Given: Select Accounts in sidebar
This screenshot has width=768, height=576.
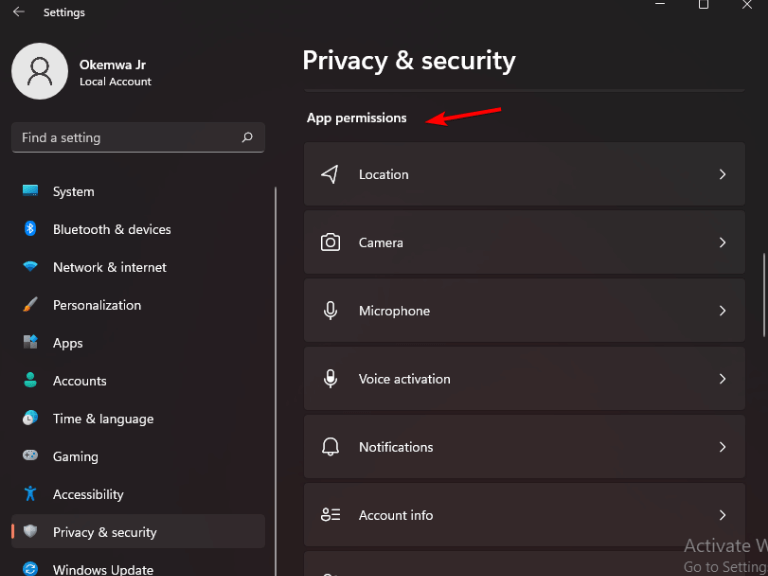Looking at the screenshot, I should (138, 380).
